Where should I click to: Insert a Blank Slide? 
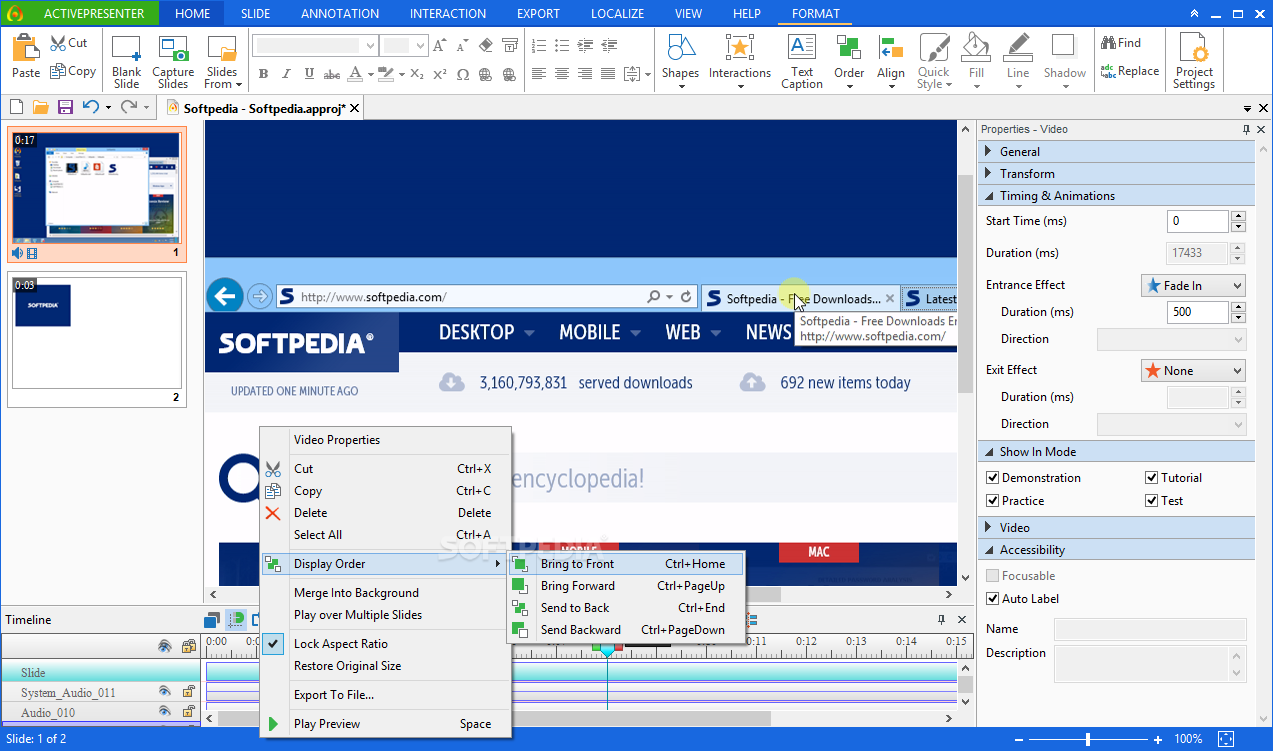pos(127,62)
